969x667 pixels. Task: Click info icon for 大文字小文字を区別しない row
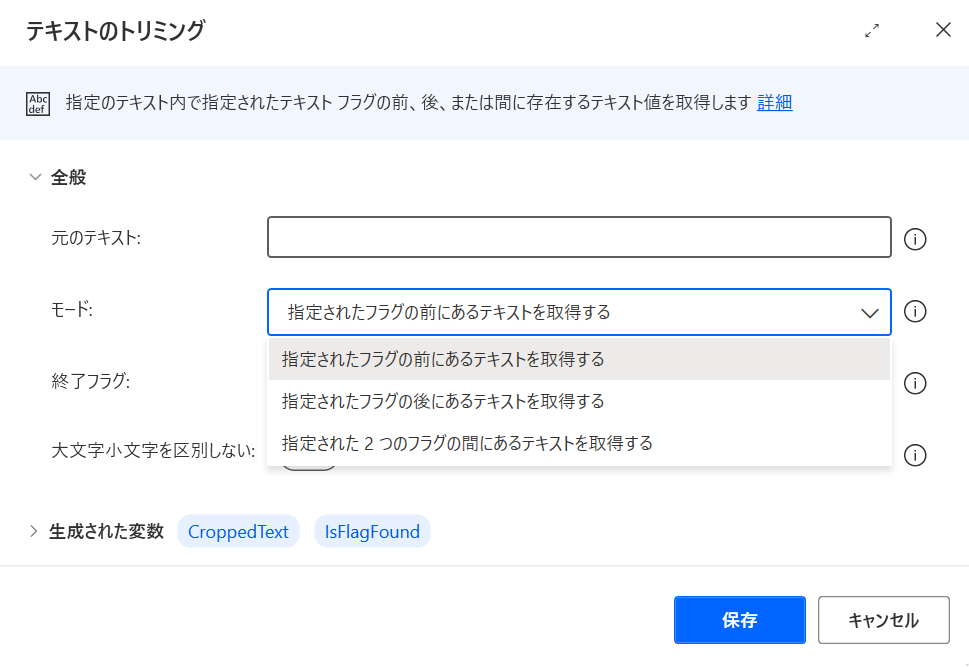coord(915,456)
